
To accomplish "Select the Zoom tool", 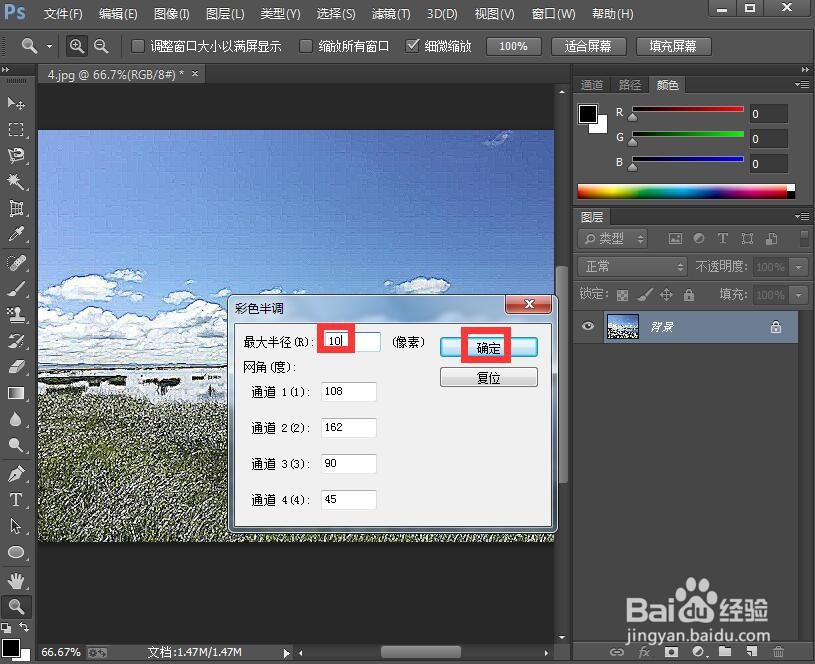I will coord(14,606).
